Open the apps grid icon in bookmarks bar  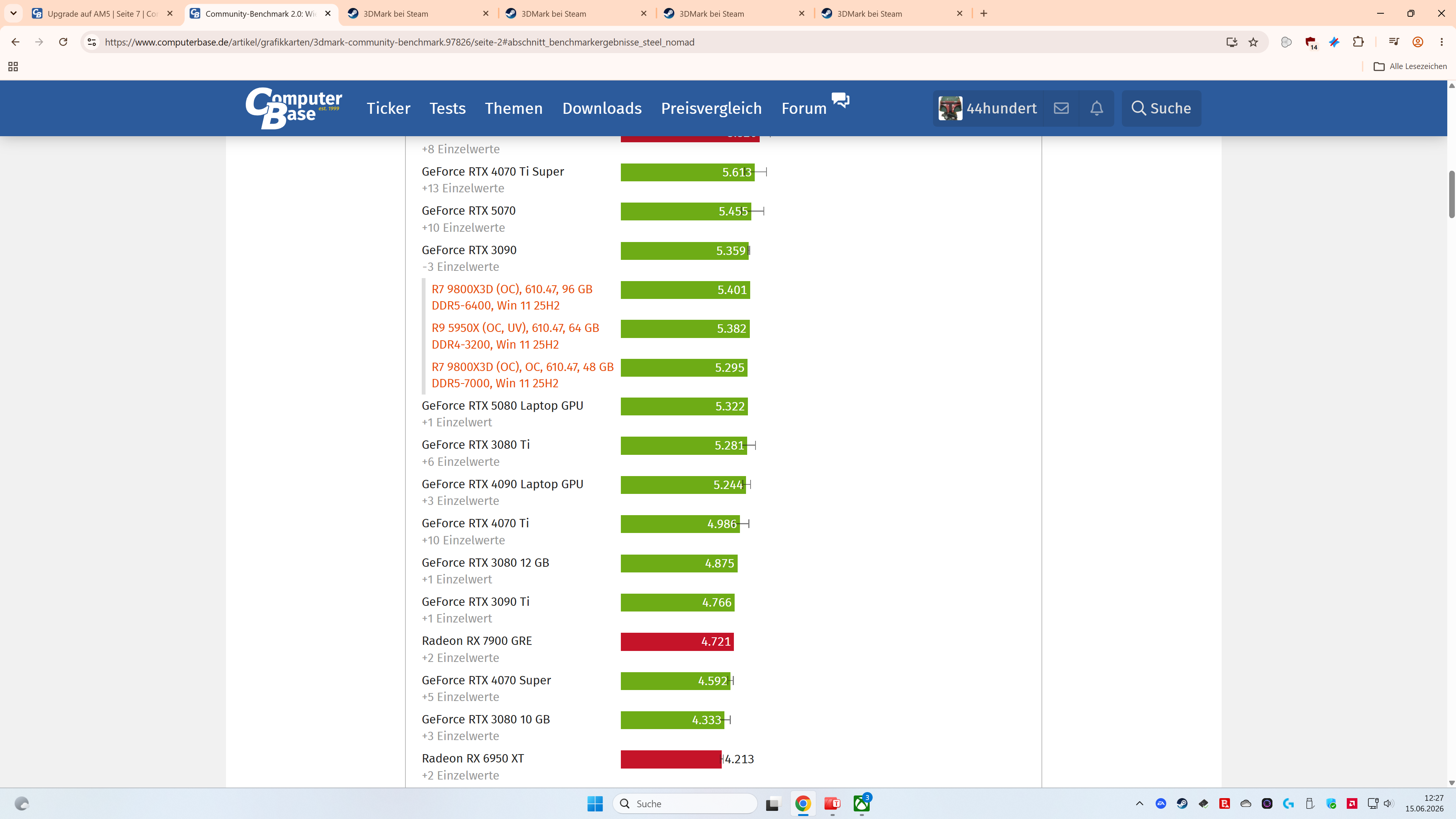tap(13, 67)
